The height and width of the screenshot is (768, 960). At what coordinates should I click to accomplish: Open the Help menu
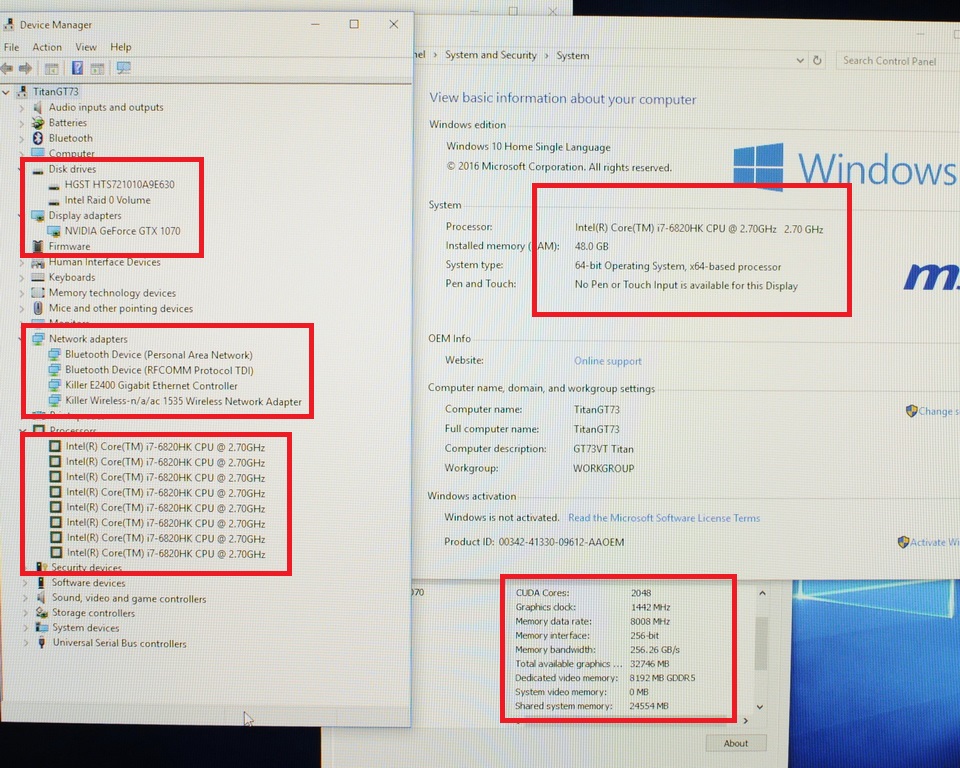[121, 47]
